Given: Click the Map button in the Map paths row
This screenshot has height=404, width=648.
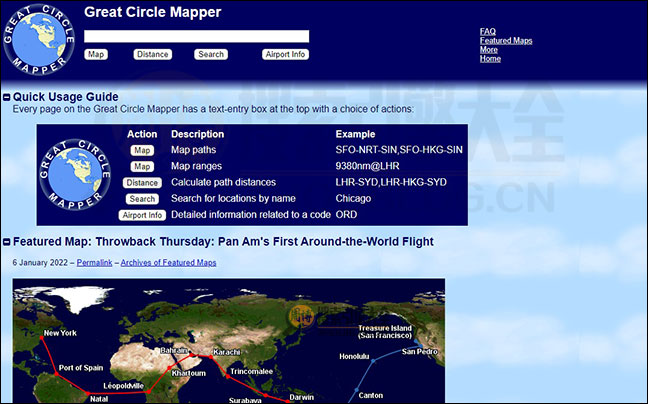Looking at the screenshot, I should [142, 150].
